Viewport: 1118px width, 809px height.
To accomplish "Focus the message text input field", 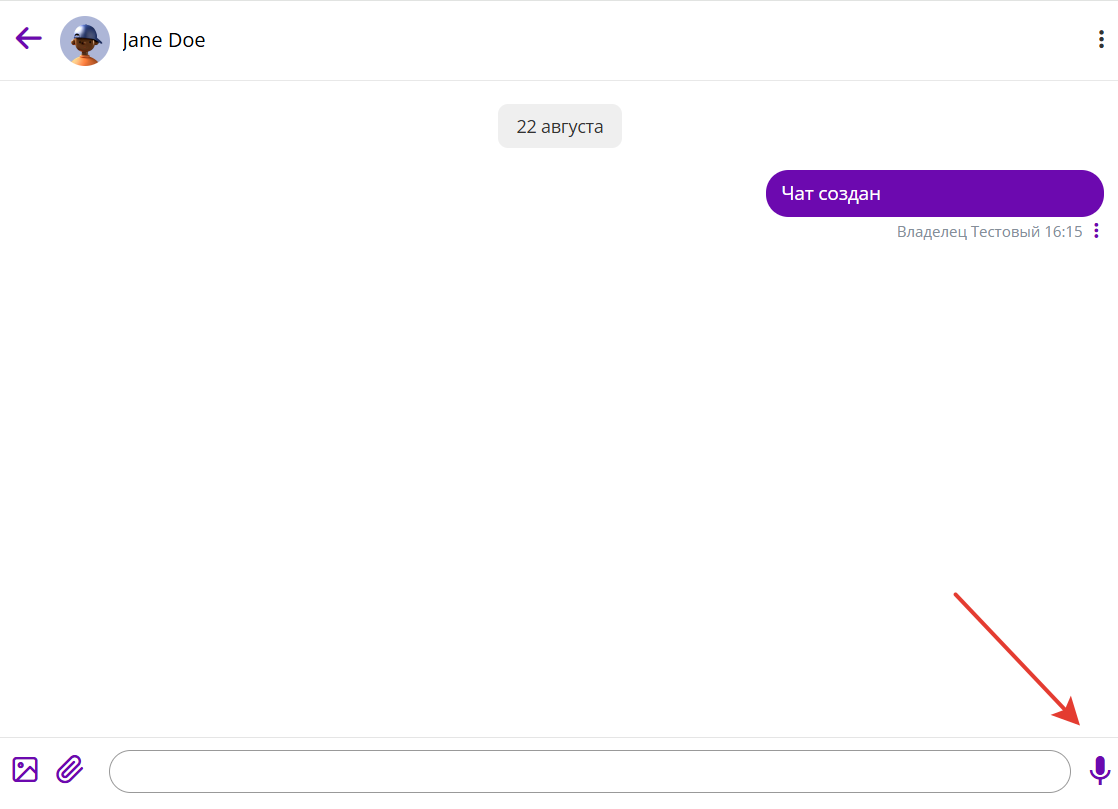I will pyautogui.click(x=590, y=771).
